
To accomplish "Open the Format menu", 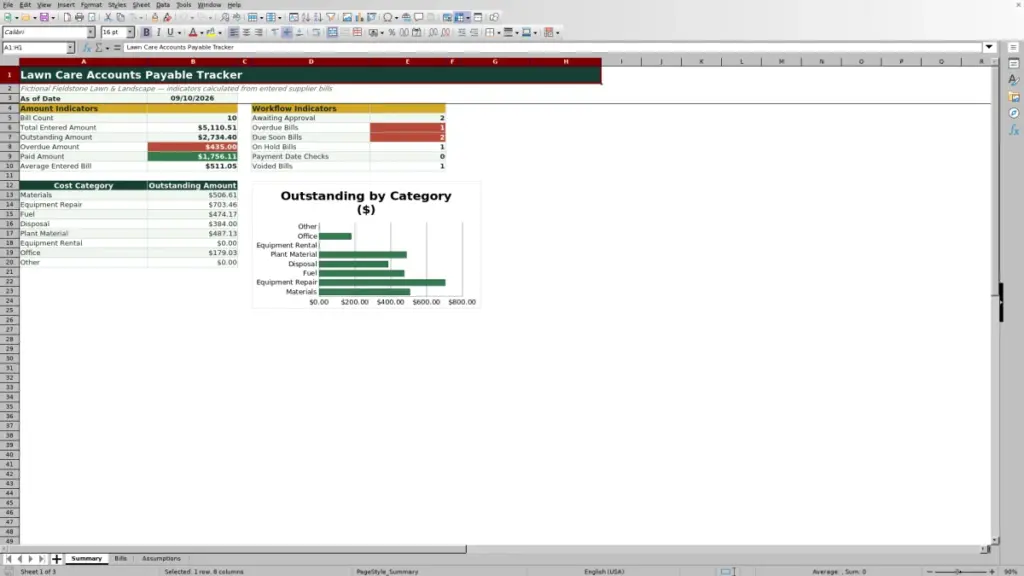I will click(x=91, y=5).
